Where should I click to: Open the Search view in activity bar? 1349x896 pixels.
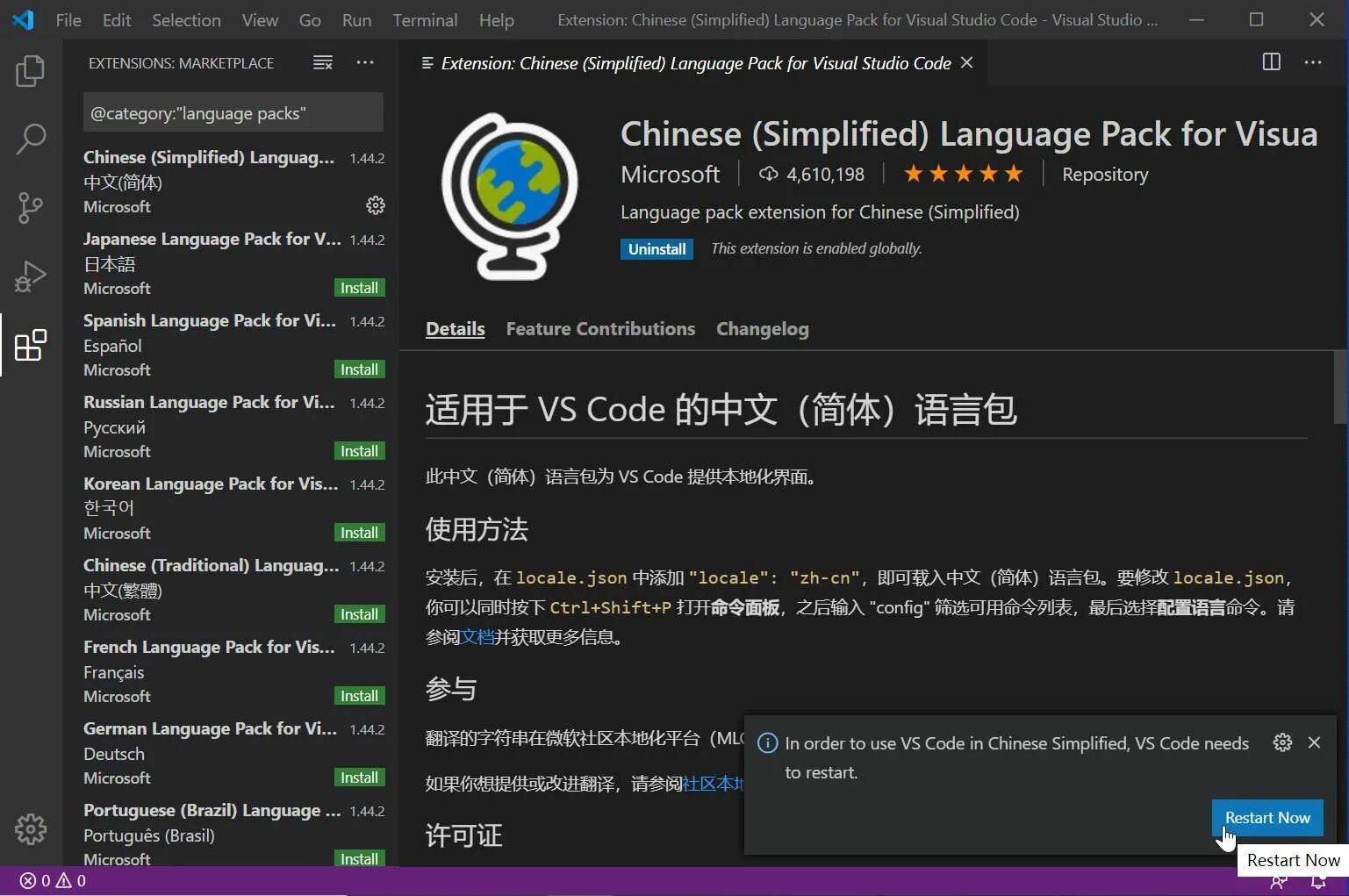(31, 139)
